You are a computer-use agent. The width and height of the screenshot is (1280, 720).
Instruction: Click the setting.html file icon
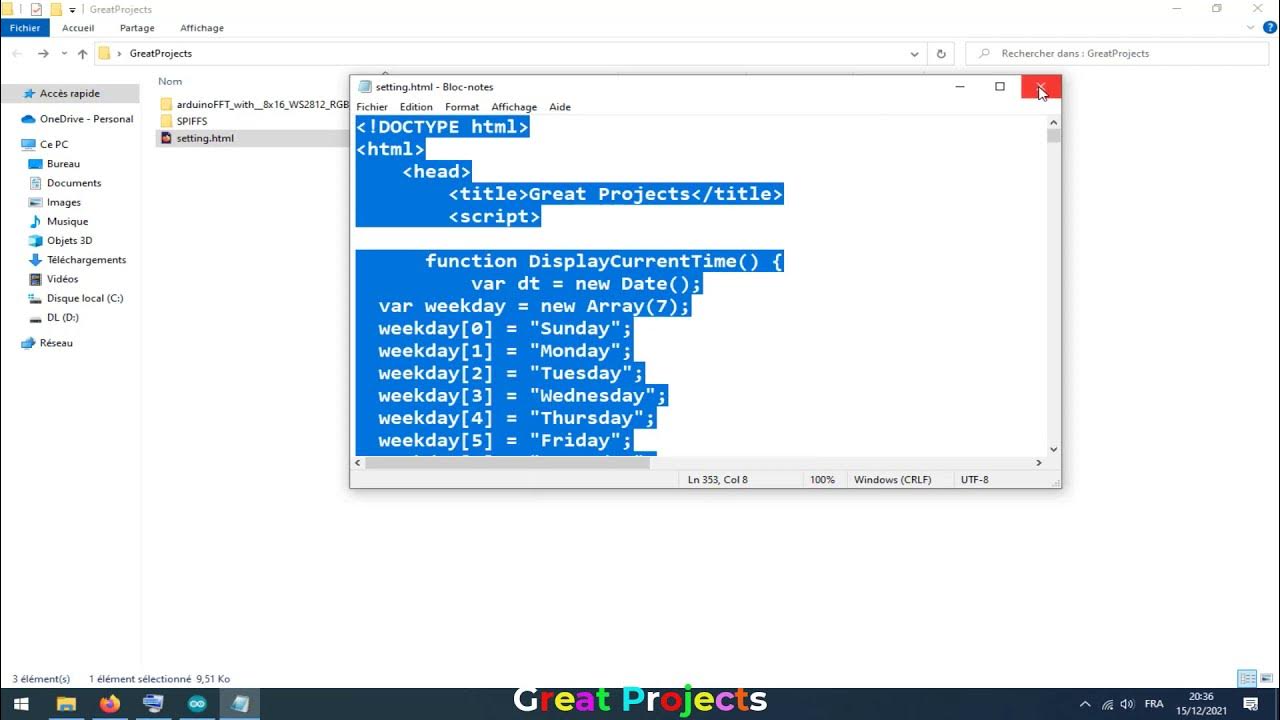point(166,138)
